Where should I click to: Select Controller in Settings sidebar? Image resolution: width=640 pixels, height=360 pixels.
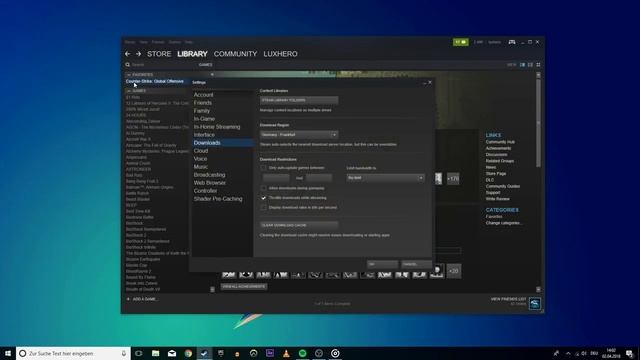205,191
